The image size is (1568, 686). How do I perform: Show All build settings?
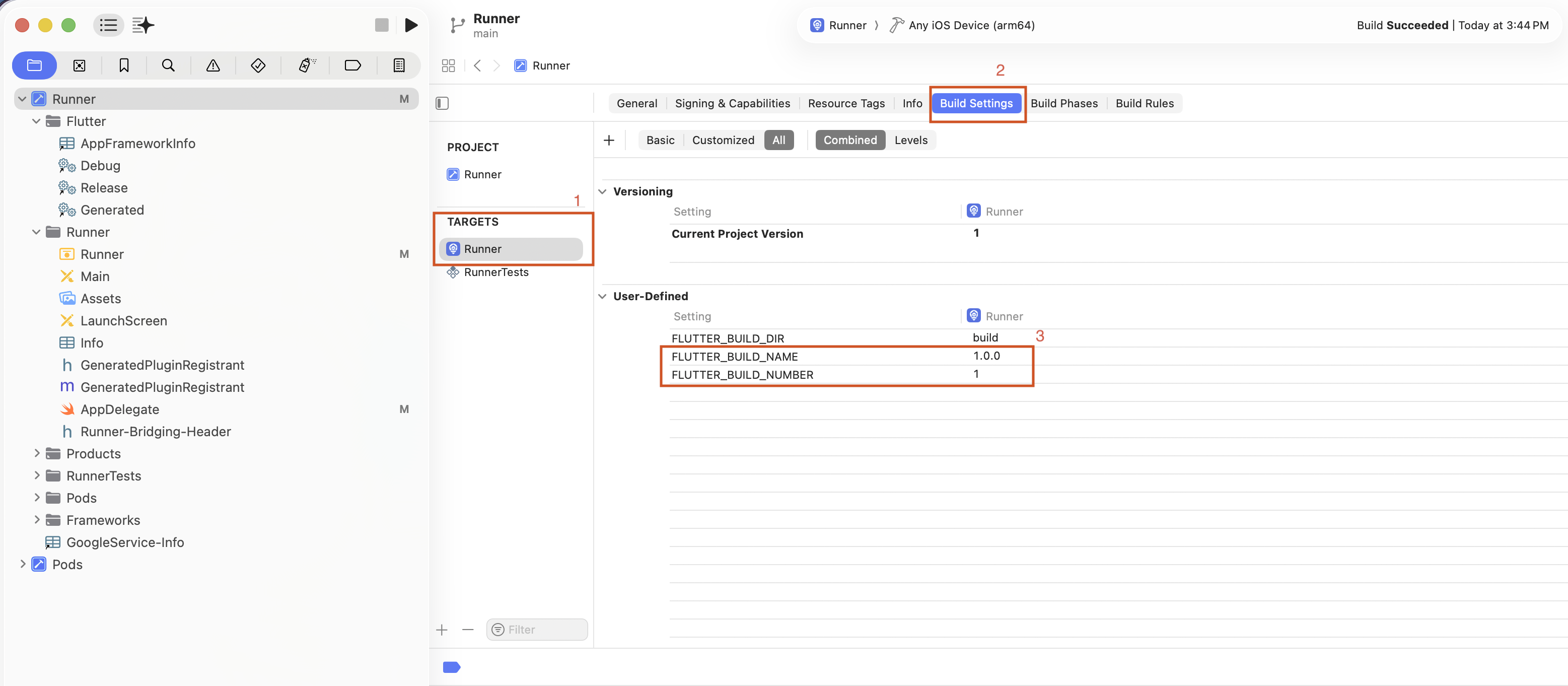[778, 140]
